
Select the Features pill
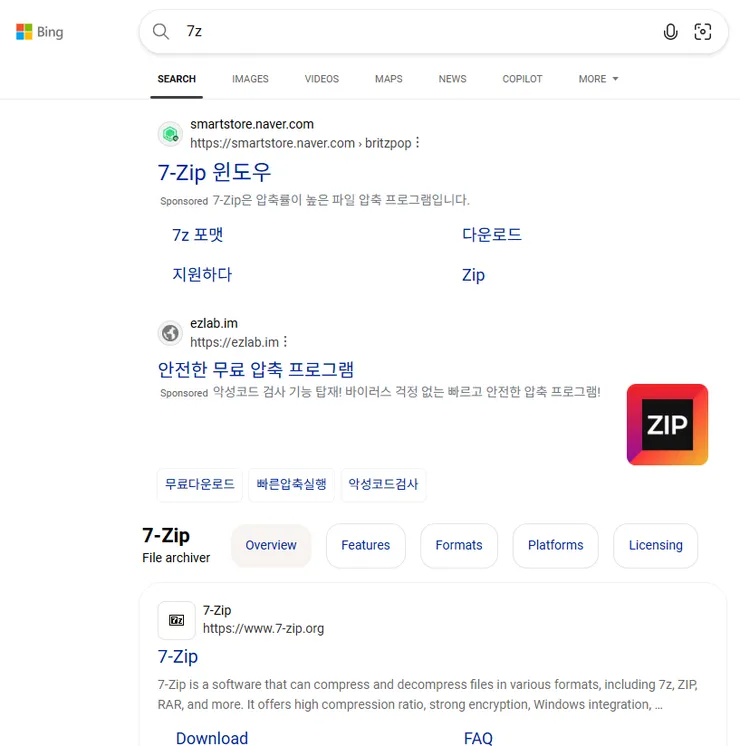(365, 545)
